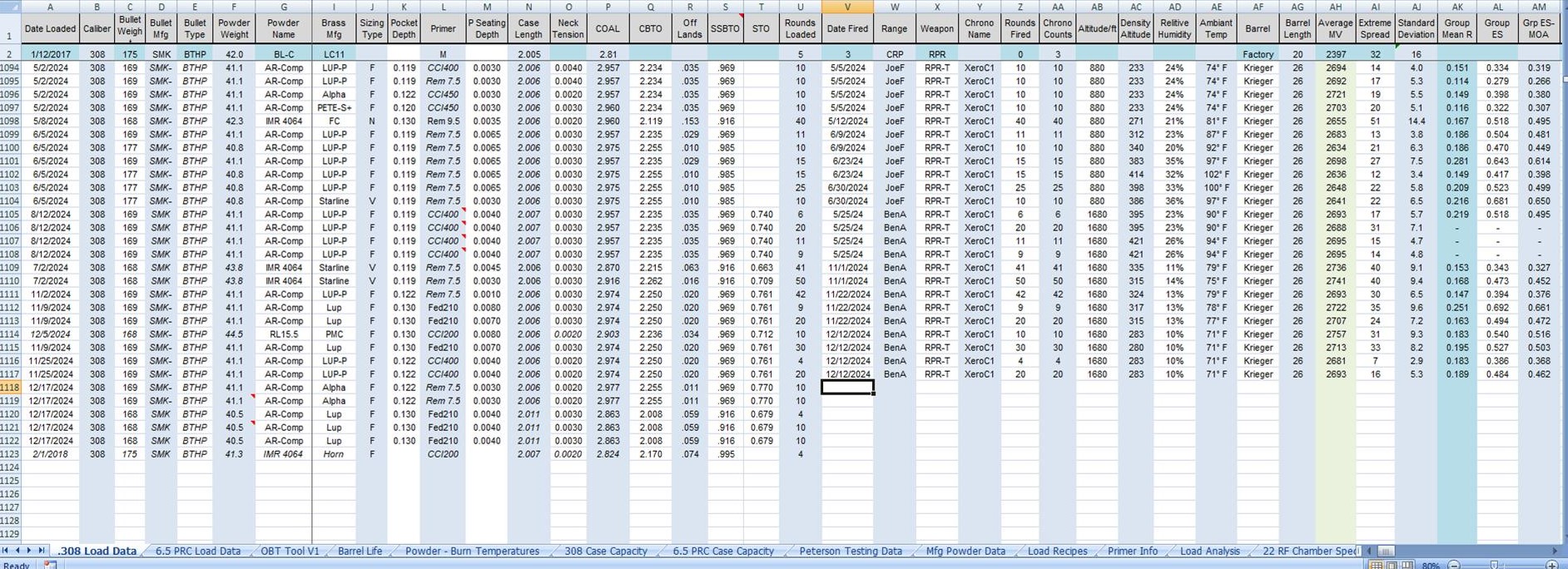Select column G header
This screenshot has width=1568, height=569.
pyautogui.click(x=284, y=7)
